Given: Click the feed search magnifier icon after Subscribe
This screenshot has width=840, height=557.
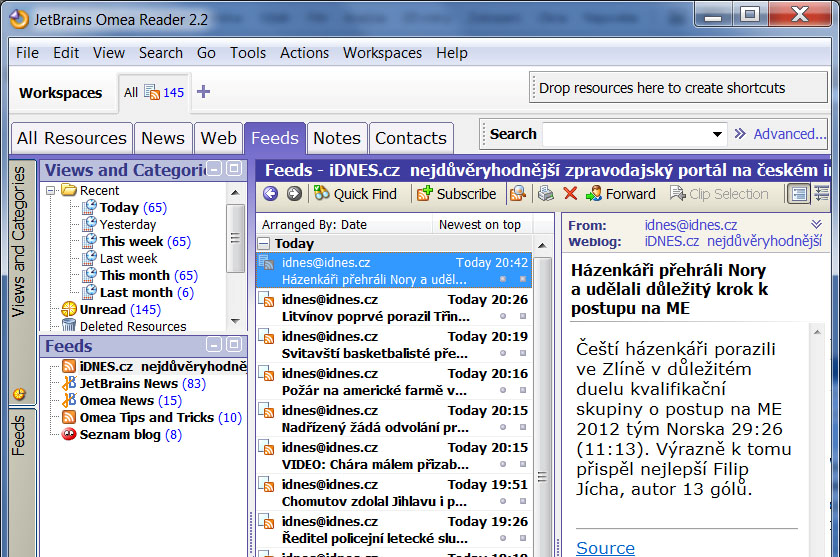Looking at the screenshot, I should 518,193.
